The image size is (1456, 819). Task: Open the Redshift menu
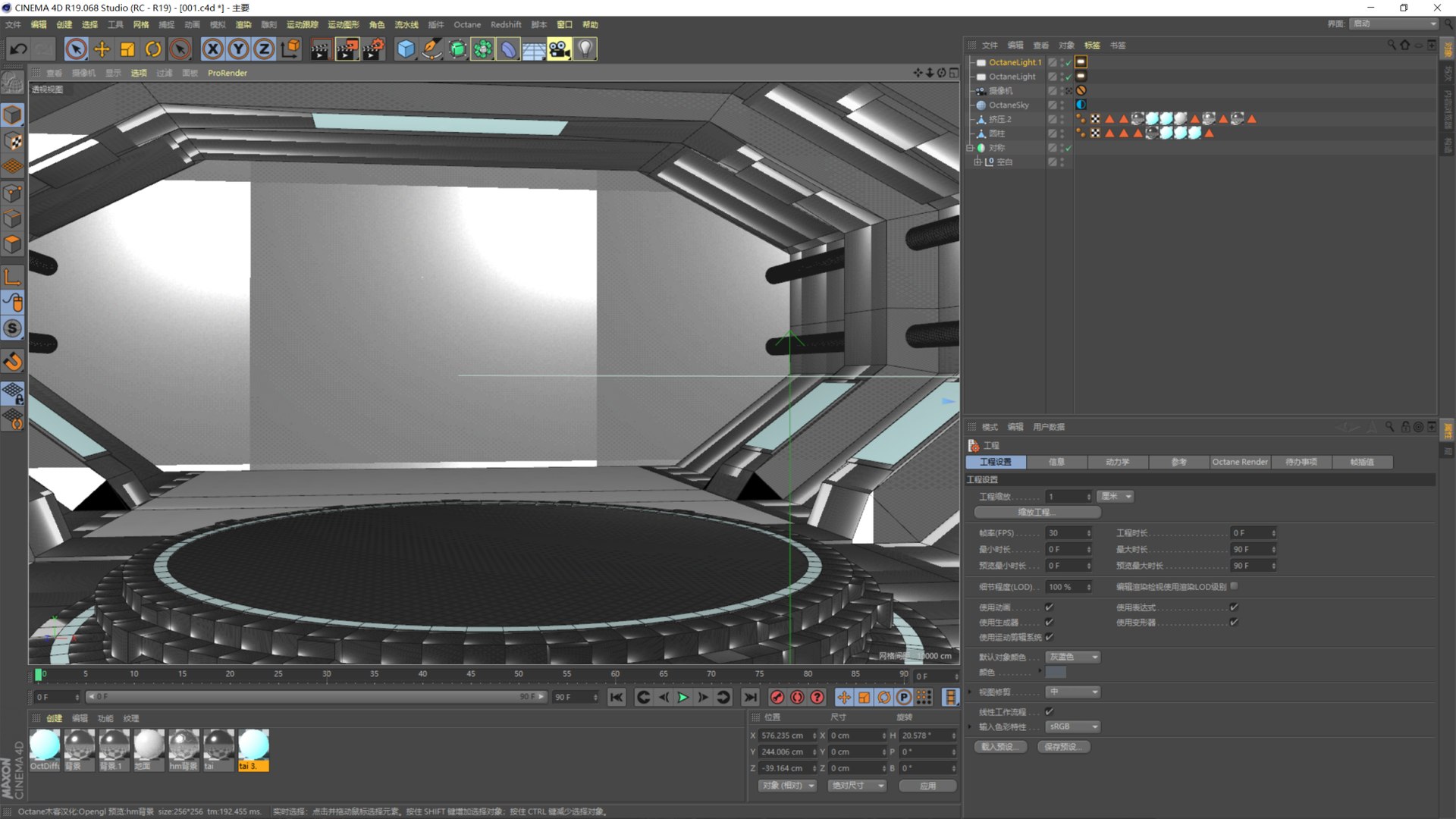pyautogui.click(x=505, y=24)
